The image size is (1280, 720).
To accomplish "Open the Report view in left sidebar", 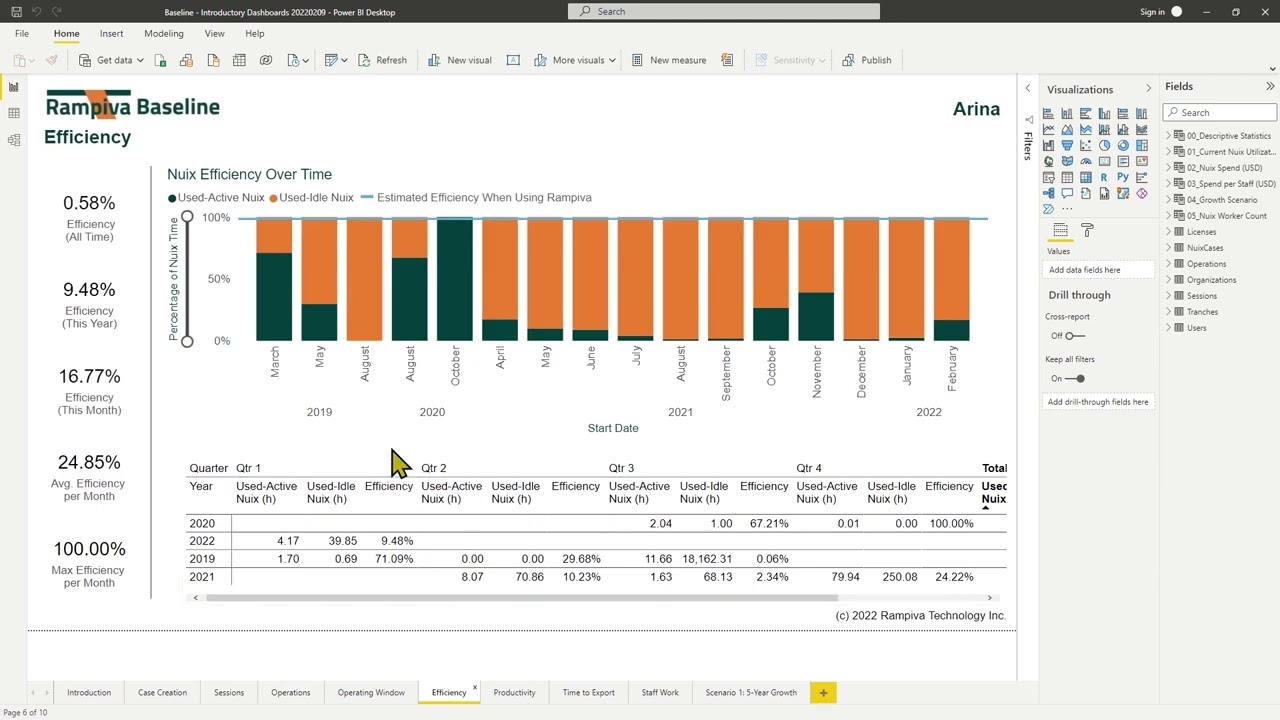I will (x=13, y=87).
